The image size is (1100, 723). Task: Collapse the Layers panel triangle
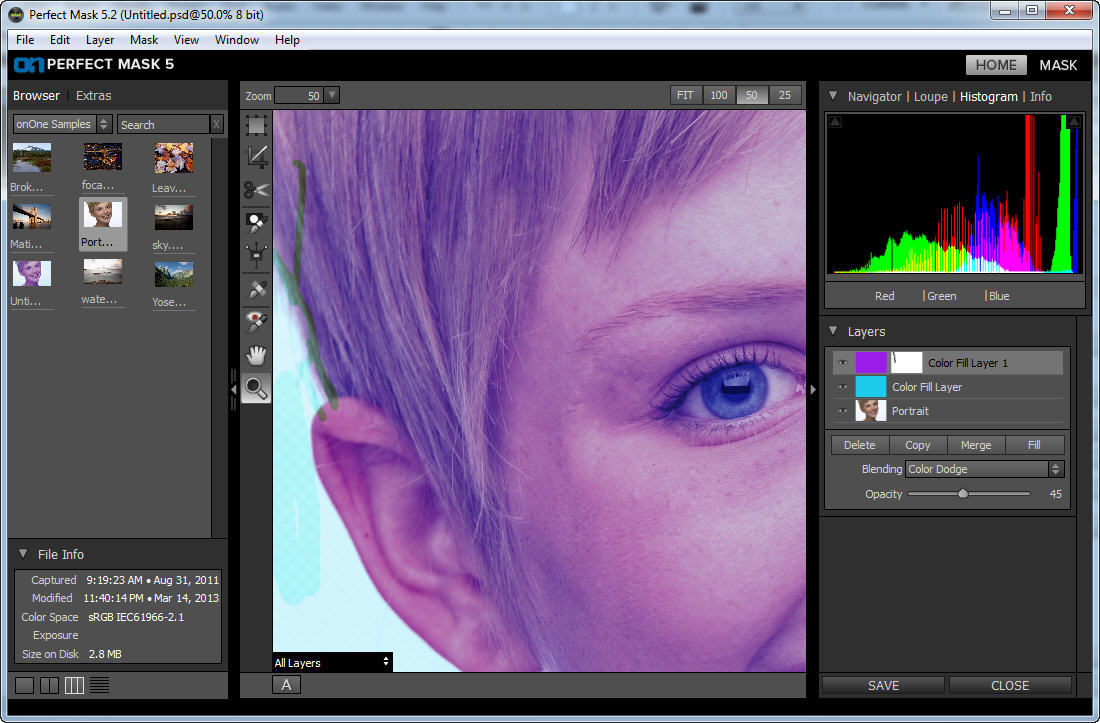[x=833, y=330]
